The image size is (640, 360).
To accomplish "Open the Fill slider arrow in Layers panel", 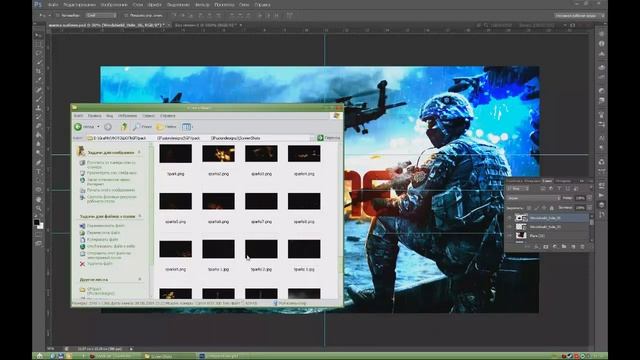I will 589,208.
